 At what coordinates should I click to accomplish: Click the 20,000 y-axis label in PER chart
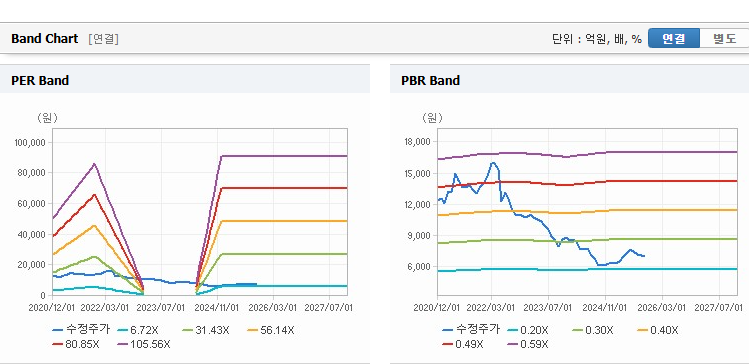[x=32, y=265]
